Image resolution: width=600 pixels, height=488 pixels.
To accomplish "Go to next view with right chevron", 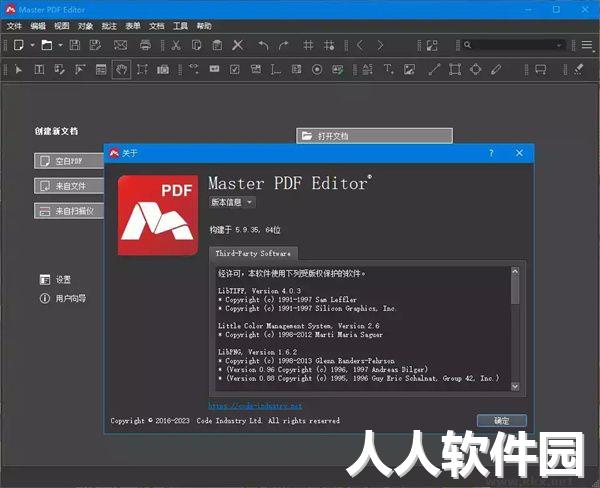I will [380, 45].
